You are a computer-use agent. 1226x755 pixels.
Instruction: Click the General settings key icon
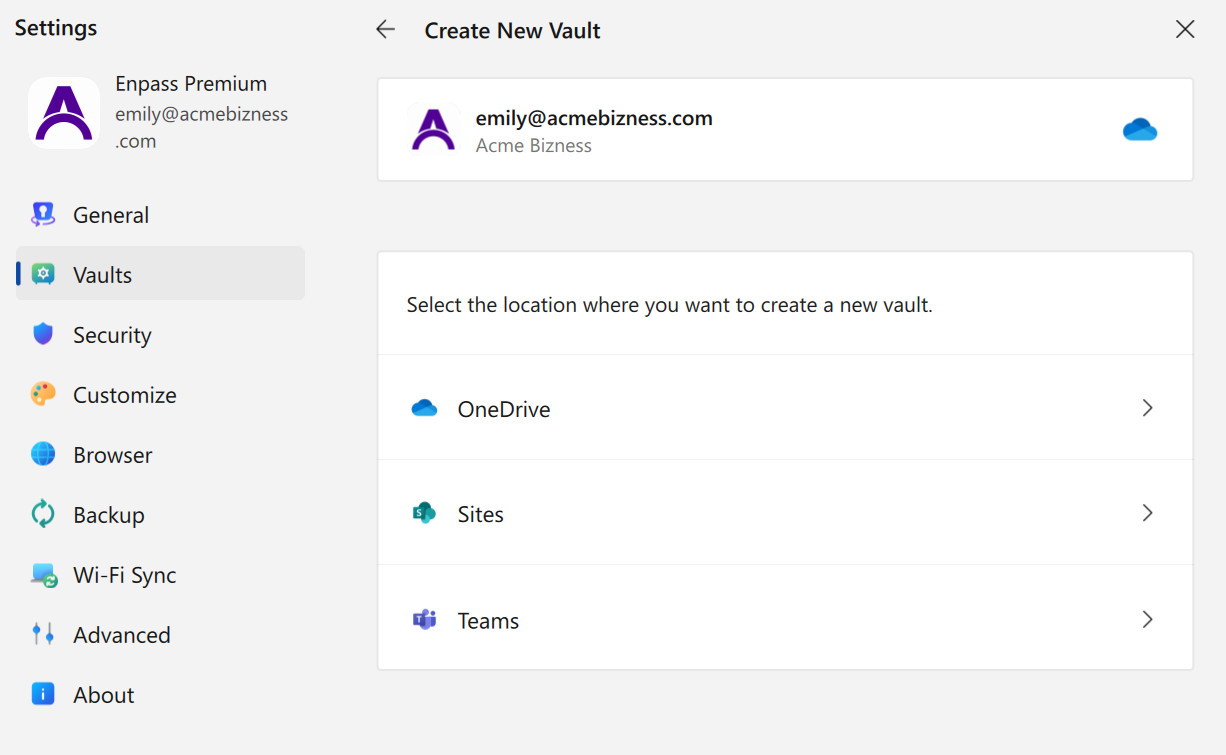(43, 214)
